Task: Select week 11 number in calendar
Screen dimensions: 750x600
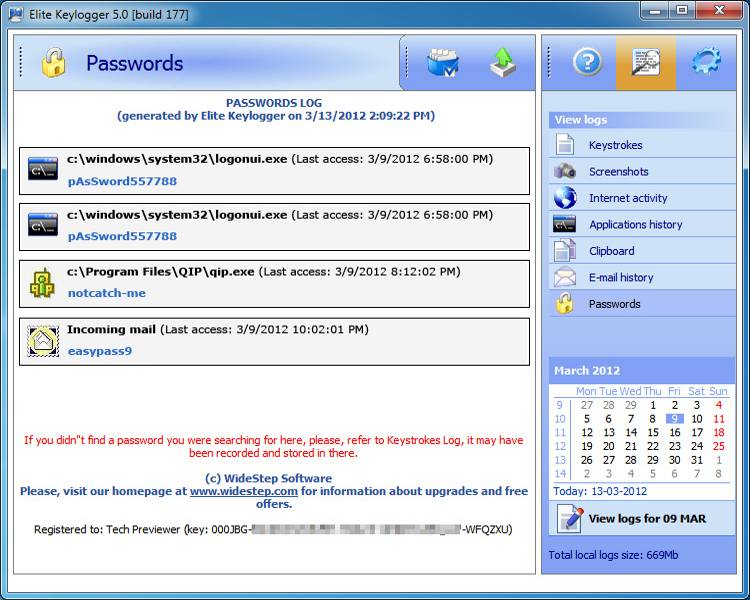Action: (x=560, y=433)
